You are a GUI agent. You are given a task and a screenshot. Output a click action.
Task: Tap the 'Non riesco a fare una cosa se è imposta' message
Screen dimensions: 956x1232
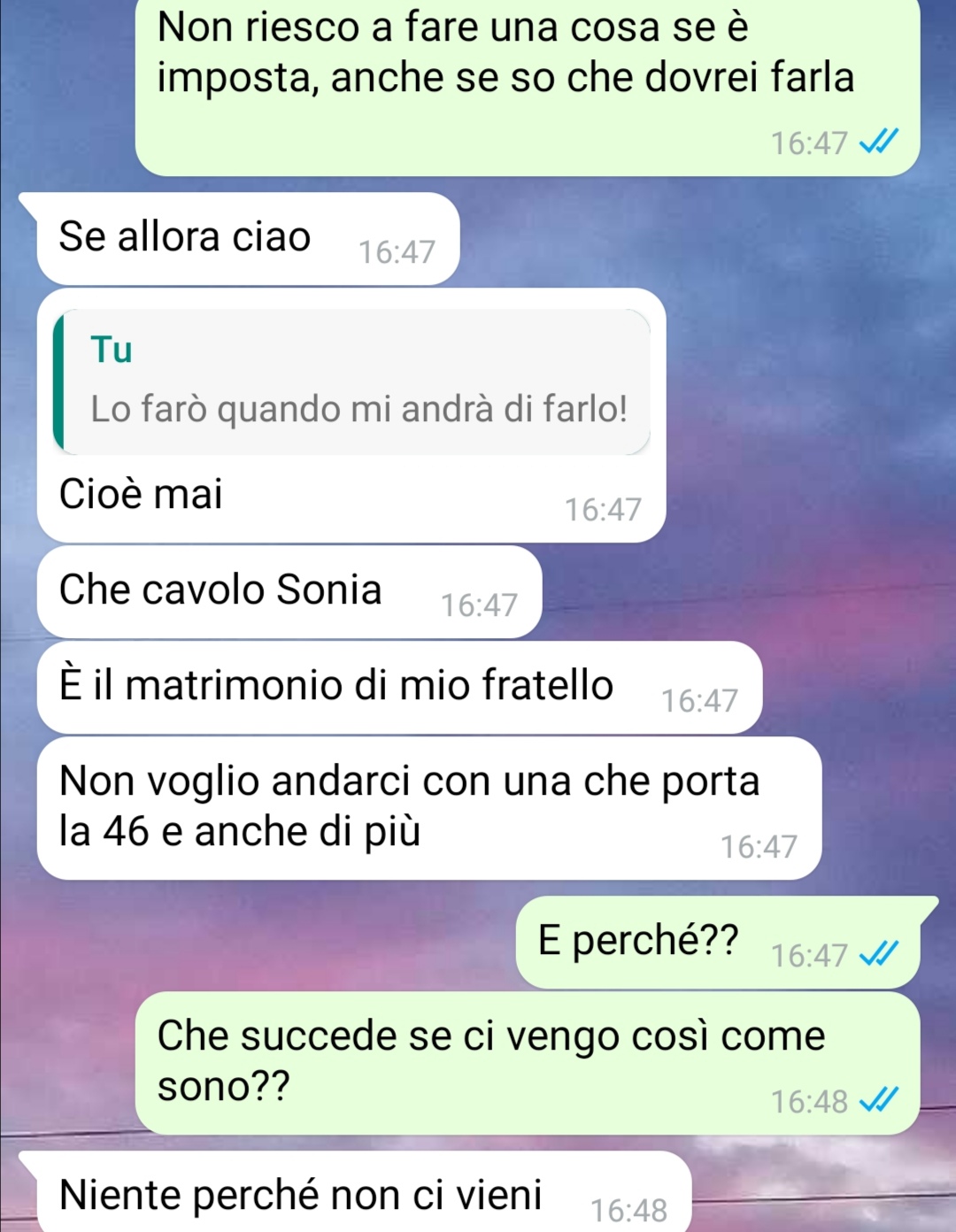[x=528, y=87]
